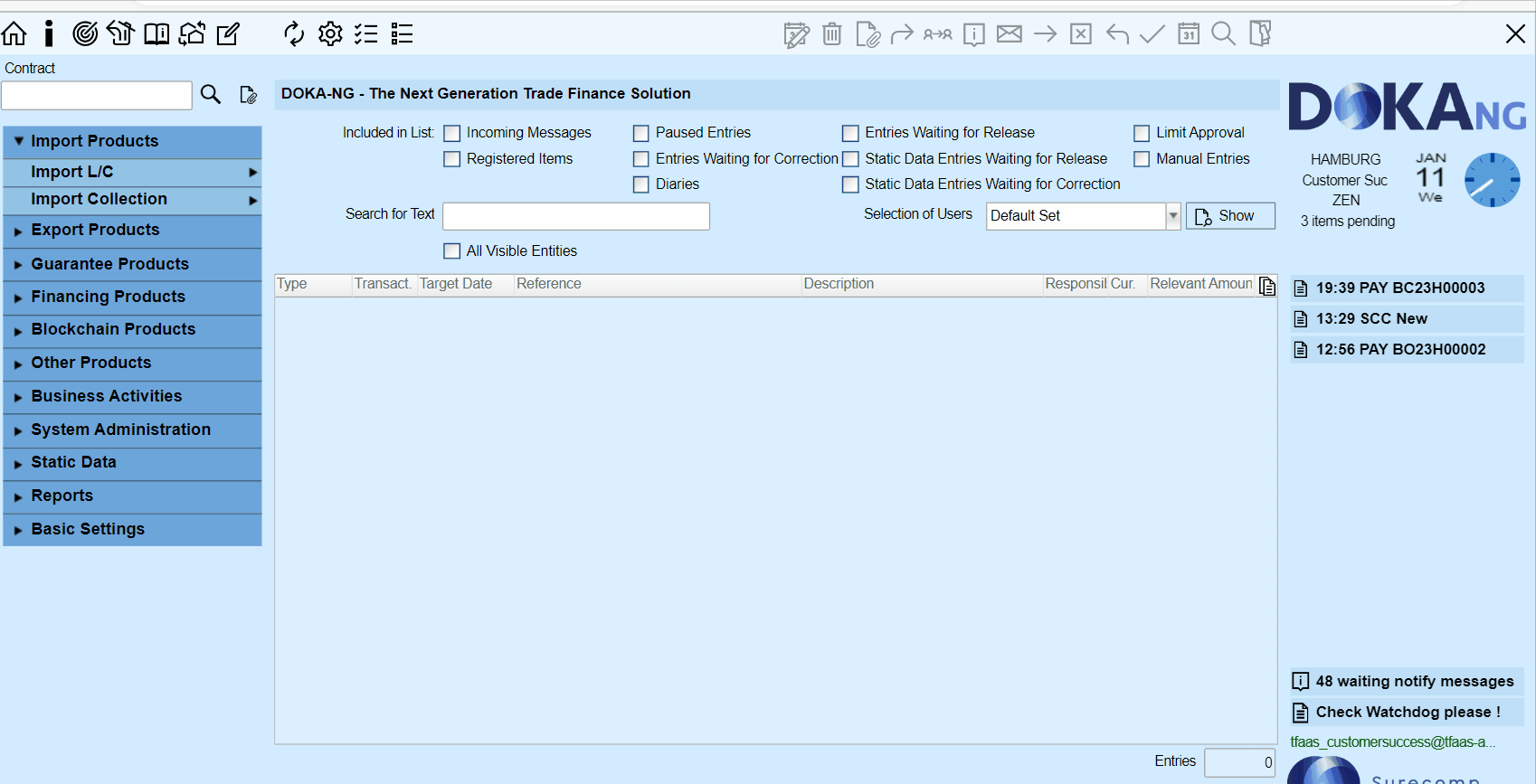
Task: Click the document attachment paperclip icon
Action: [868, 34]
